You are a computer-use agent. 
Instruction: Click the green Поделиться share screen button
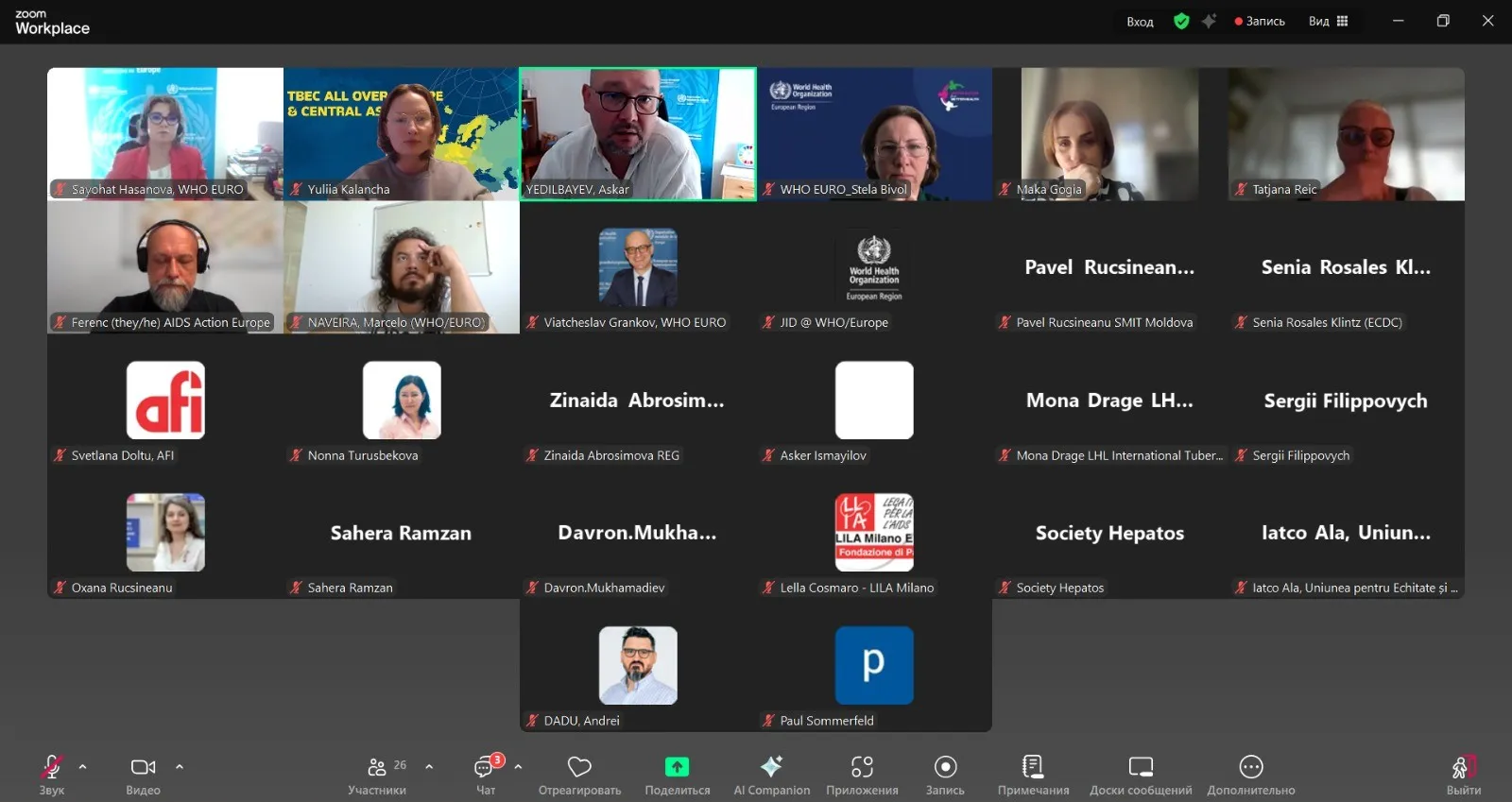pos(678,775)
